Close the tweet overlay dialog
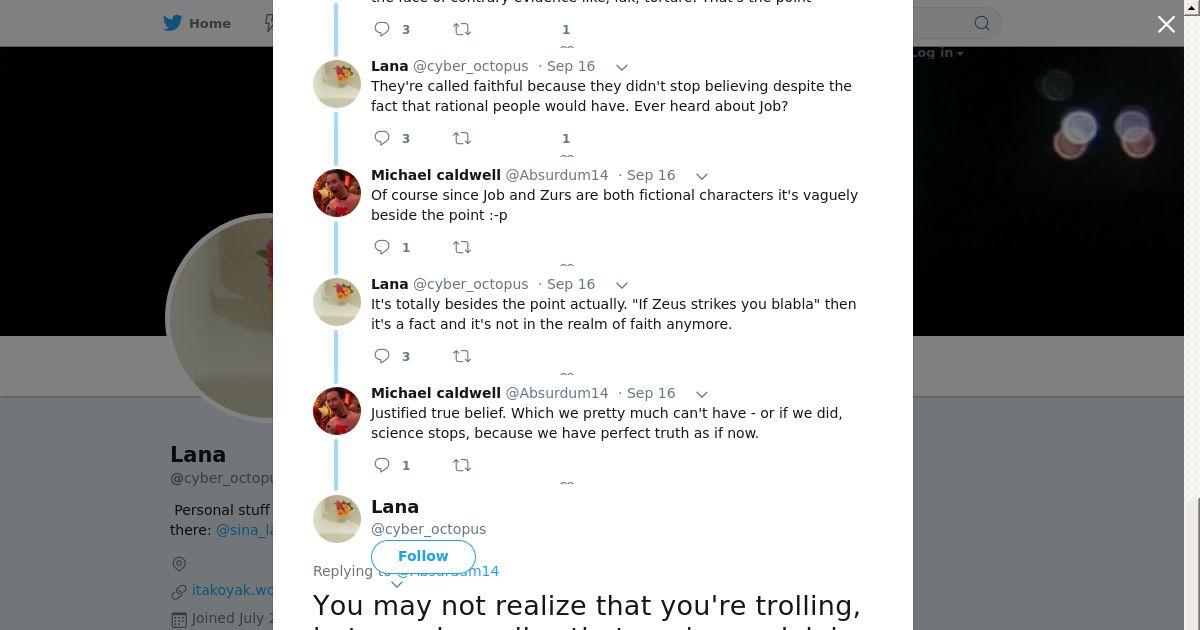This screenshot has width=1200, height=630. tap(1166, 24)
